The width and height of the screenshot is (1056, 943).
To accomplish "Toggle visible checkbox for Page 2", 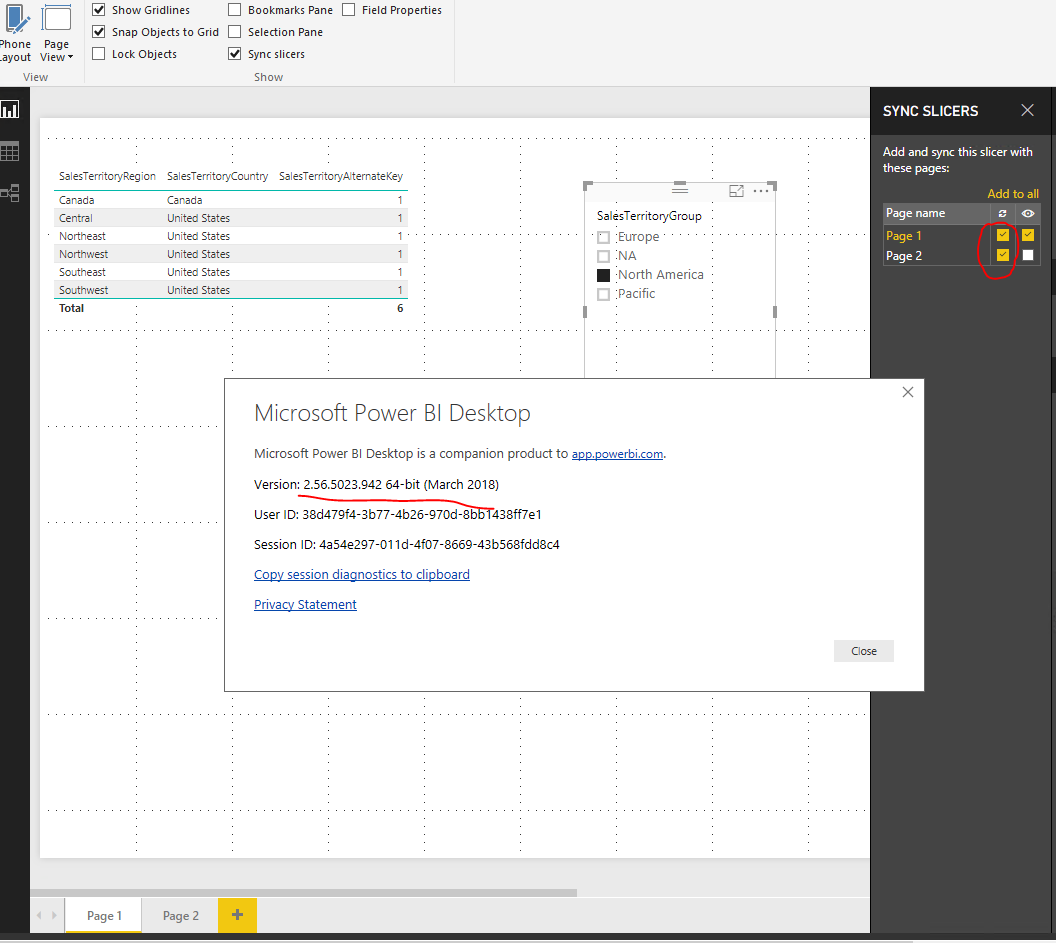I will click(x=1028, y=255).
